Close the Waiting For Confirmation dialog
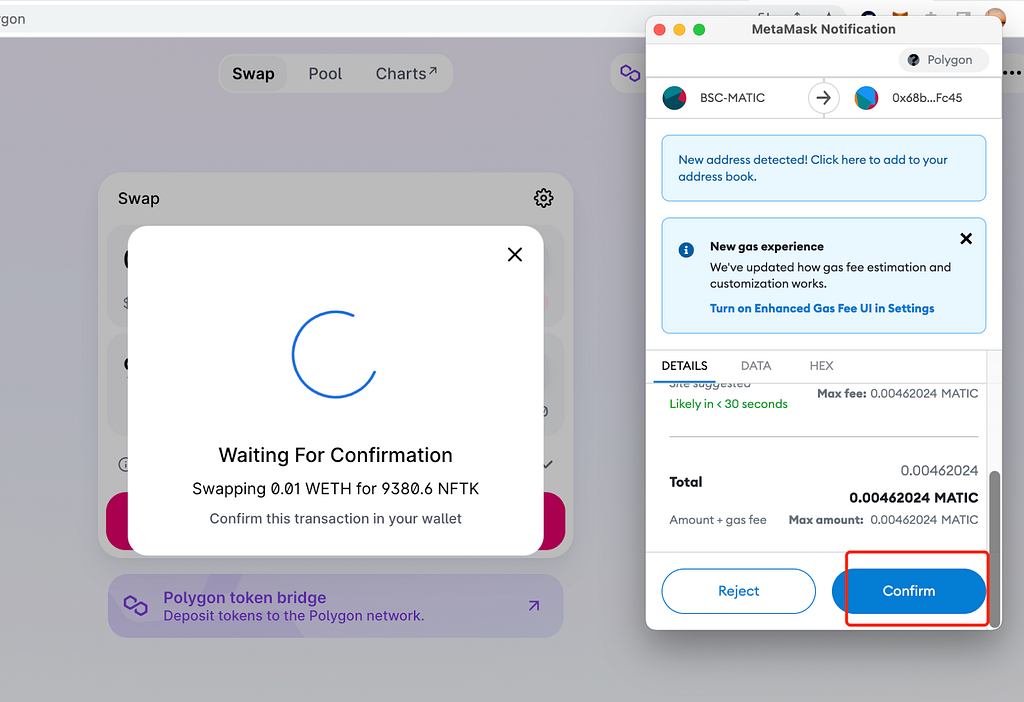This screenshot has height=702, width=1024. (x=515, y=255)
